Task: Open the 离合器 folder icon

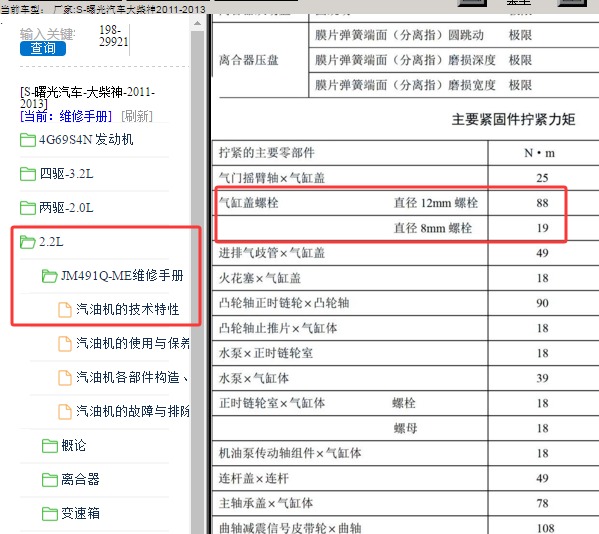Action: 50,480
